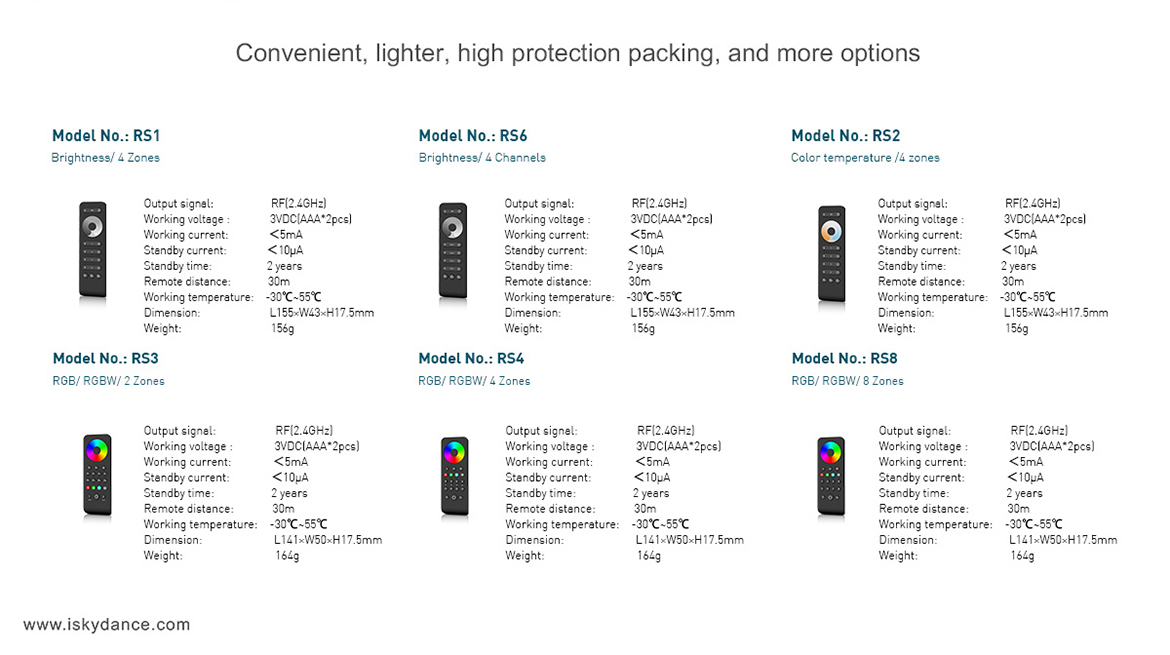Click the RS1 remote control image
The width and height of the screenshot is (1170, 655).
pyautogui.click(x=93, y=250)
